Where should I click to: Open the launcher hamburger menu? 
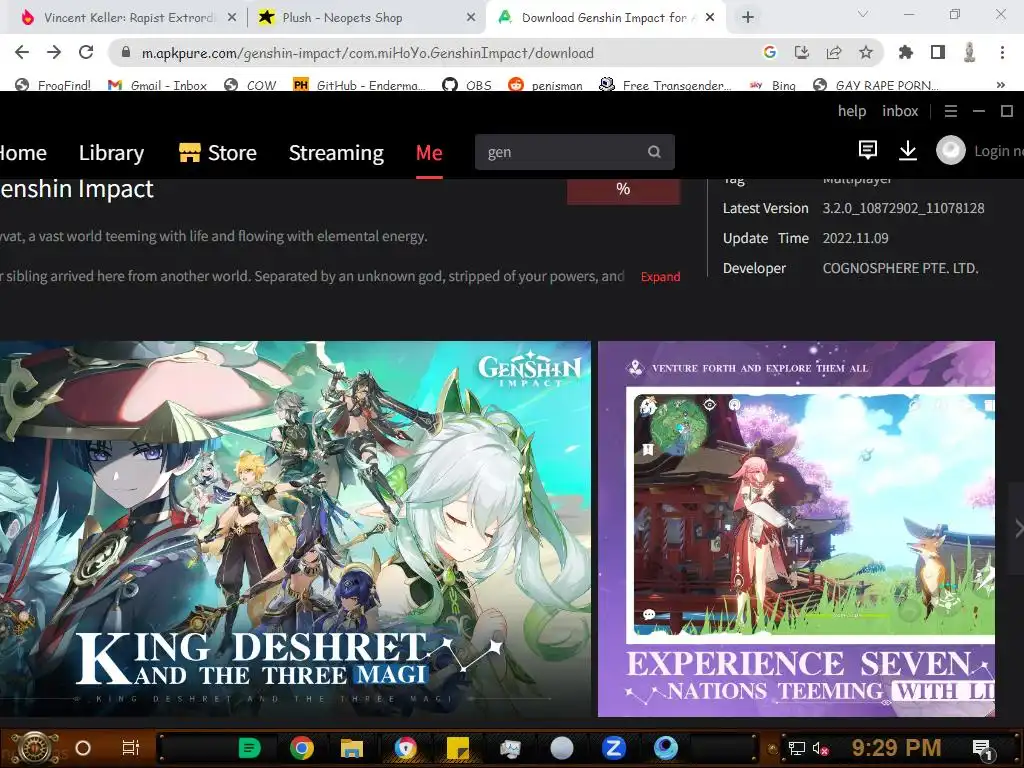pyautogui.click(x=951, y=112)
